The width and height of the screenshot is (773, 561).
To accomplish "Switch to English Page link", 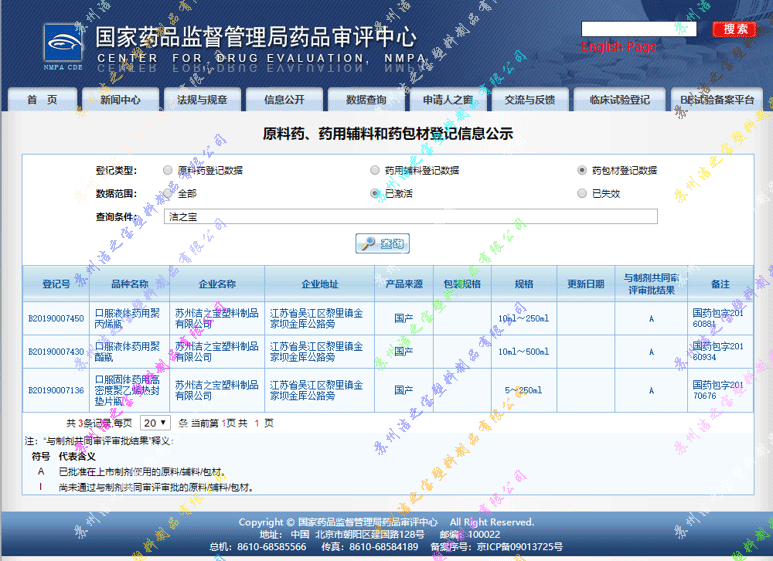I will (618, 47).
